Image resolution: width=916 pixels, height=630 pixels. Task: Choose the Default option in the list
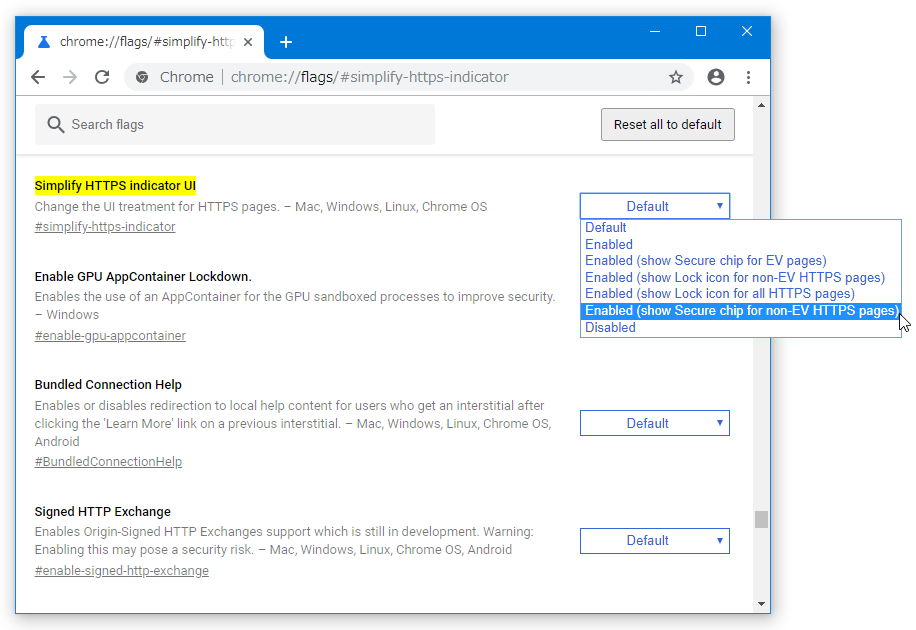(741, 227)
